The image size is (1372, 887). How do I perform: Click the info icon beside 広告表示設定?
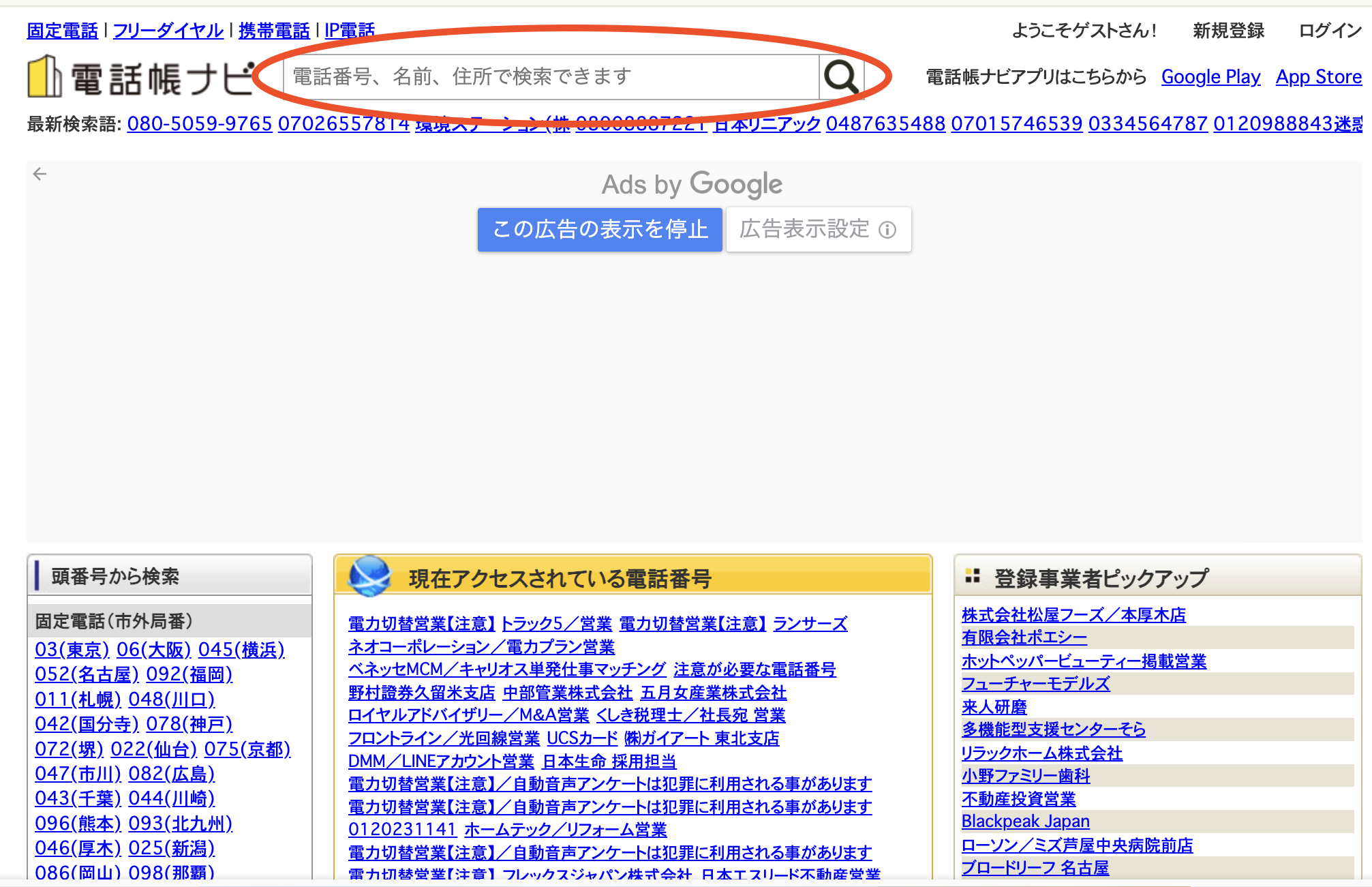[887, 230]
